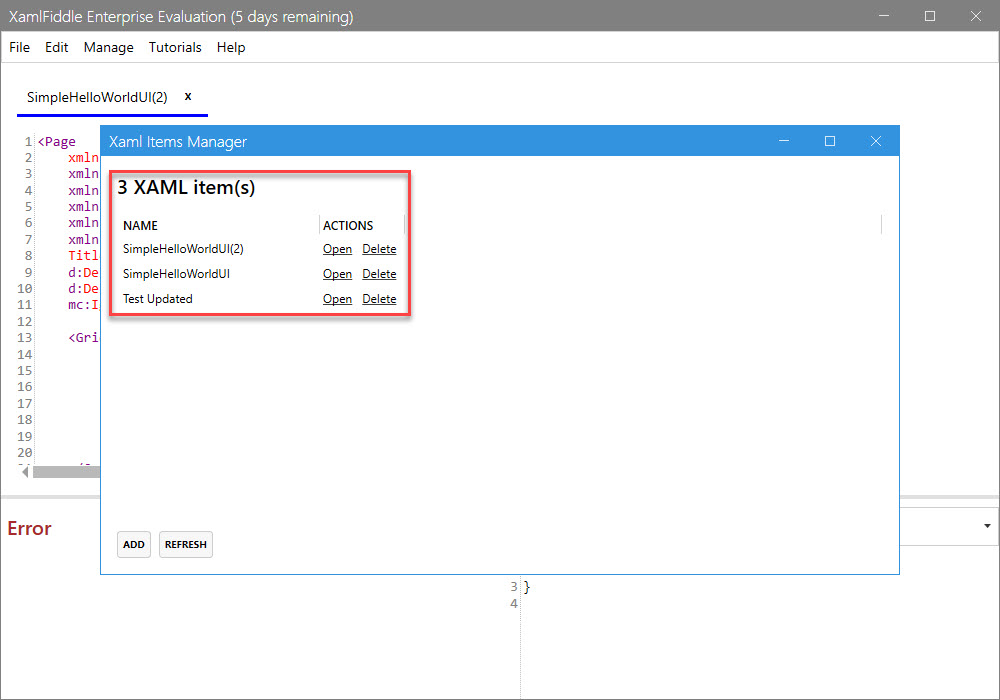Open the SimpleHelloWorldUI item
The height and width of the screenshot is (700, 1000).
[337, 273]
